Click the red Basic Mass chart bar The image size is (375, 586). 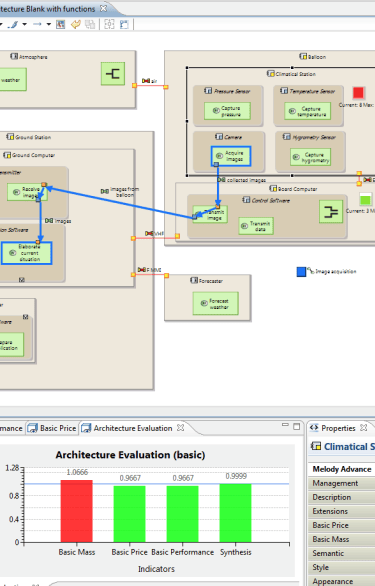[x=77, y=511]
